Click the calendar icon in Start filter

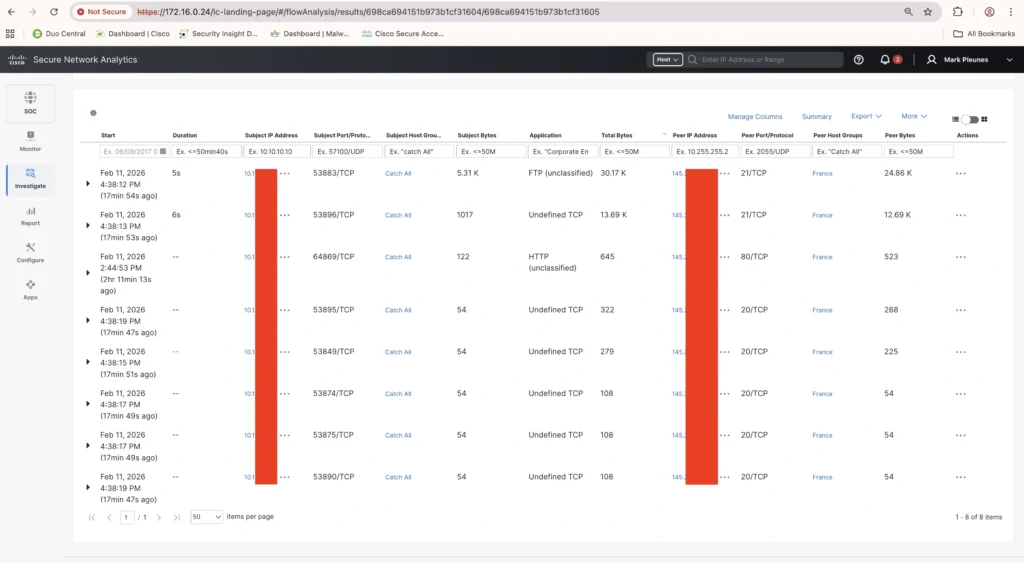164,152
